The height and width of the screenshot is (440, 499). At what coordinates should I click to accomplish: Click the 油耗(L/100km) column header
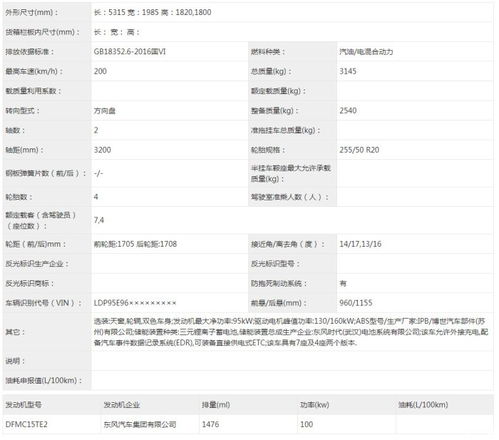(423, 405)
